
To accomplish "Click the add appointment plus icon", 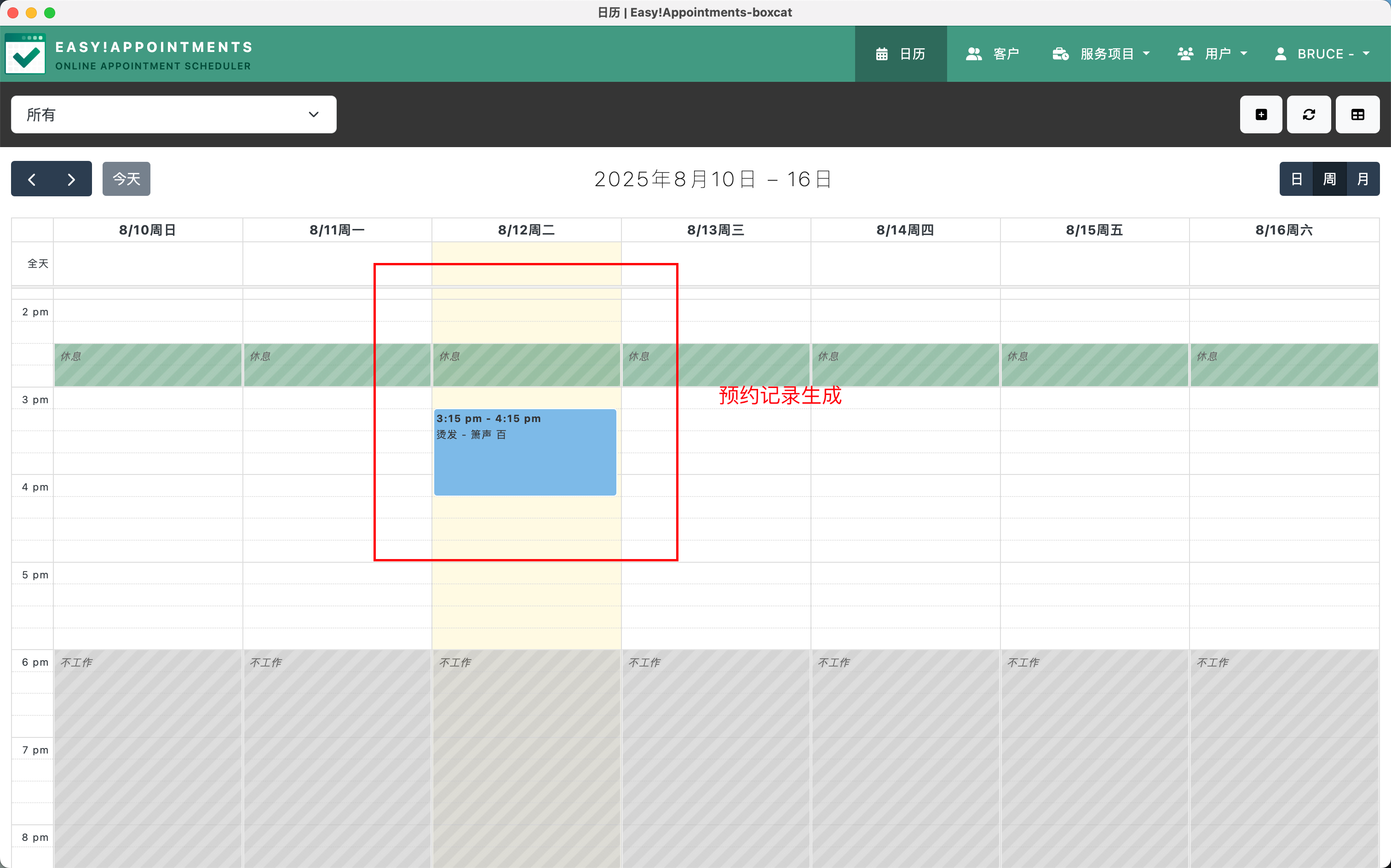I will tap(1261, 115).
